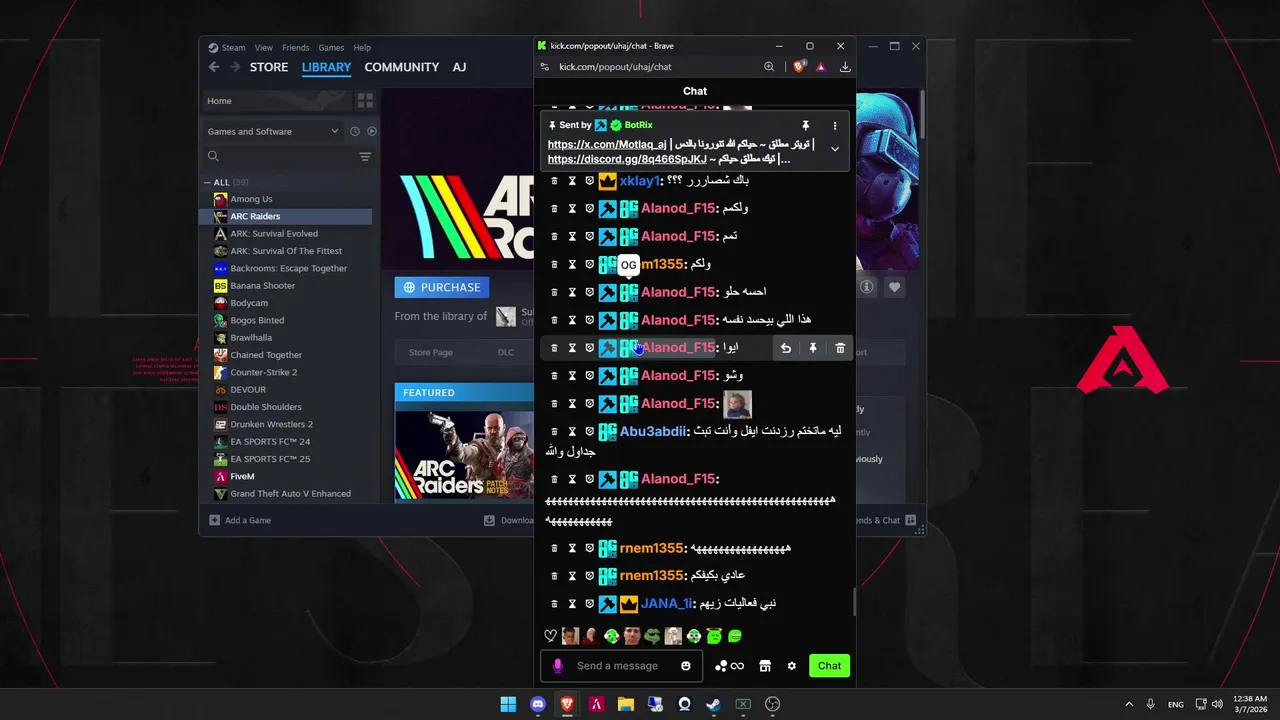Click the timeout hourglass icon on xklay1's message
This screenshot has height=720, width=1280.
572,181
